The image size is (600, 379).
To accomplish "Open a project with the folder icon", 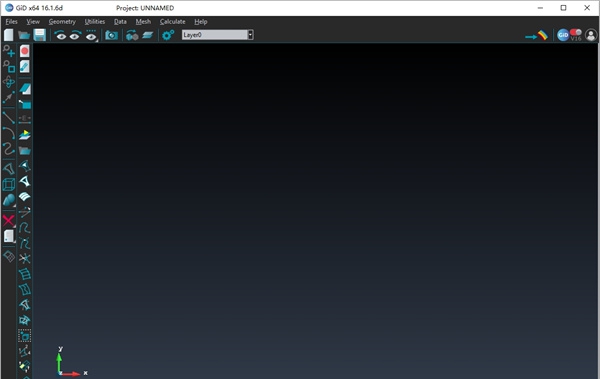I will 24,35.
